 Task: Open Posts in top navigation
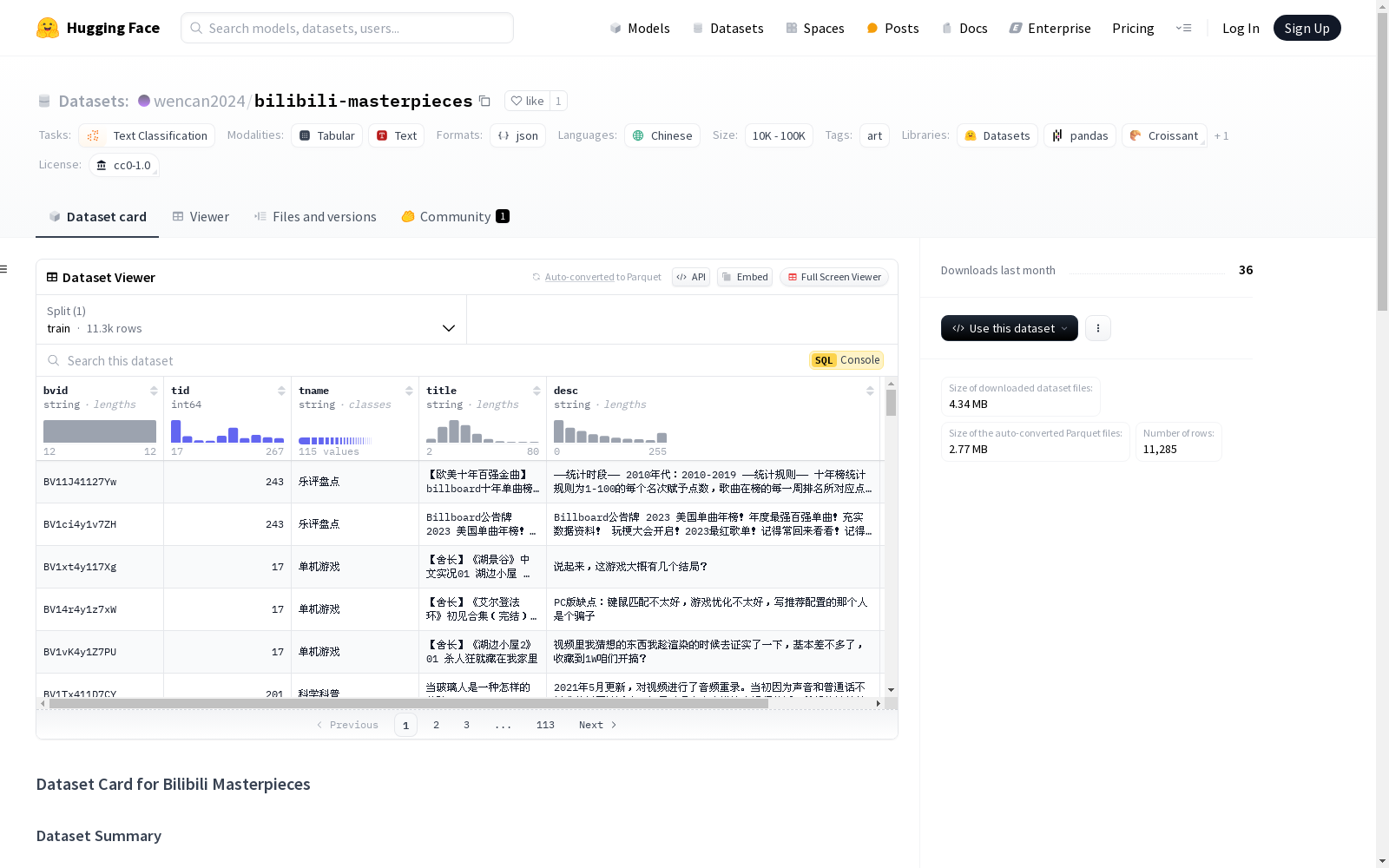(892, 28)
